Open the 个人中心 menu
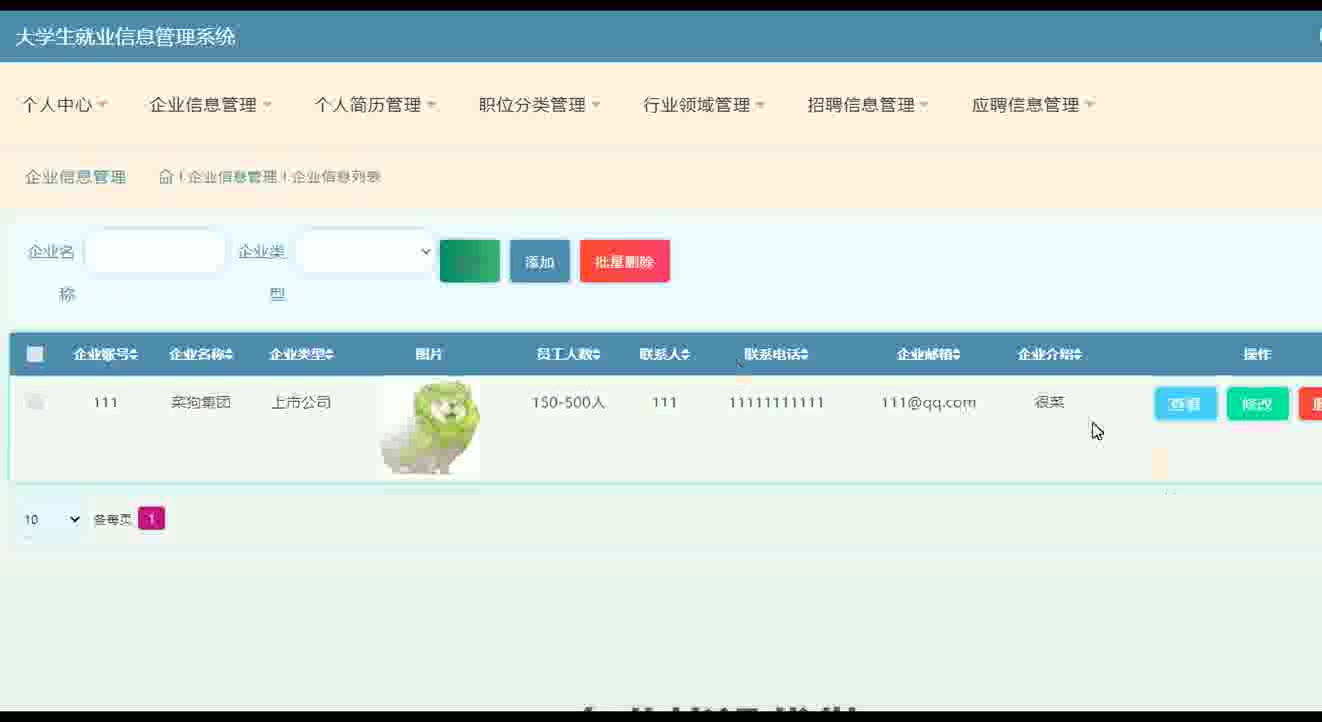1322x722 pixels. (x=64, y=105)
